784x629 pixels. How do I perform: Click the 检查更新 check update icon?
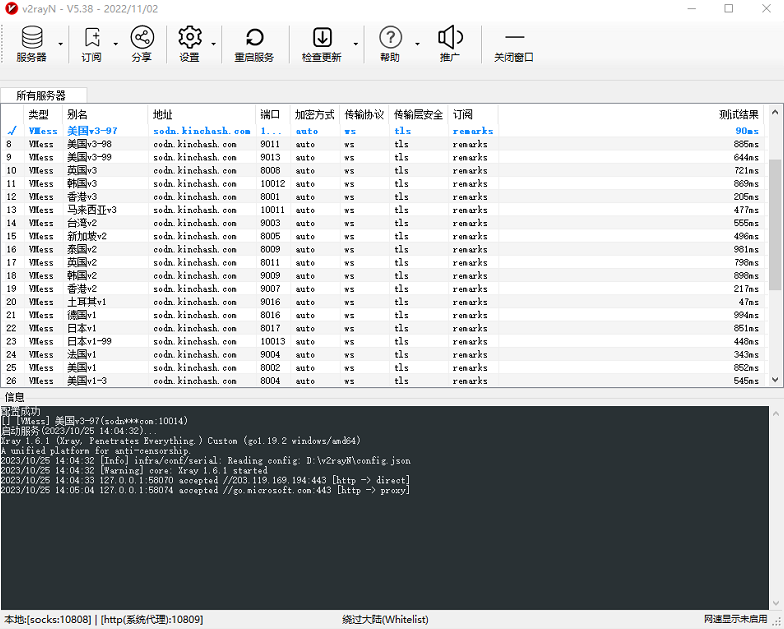[322, 44]
